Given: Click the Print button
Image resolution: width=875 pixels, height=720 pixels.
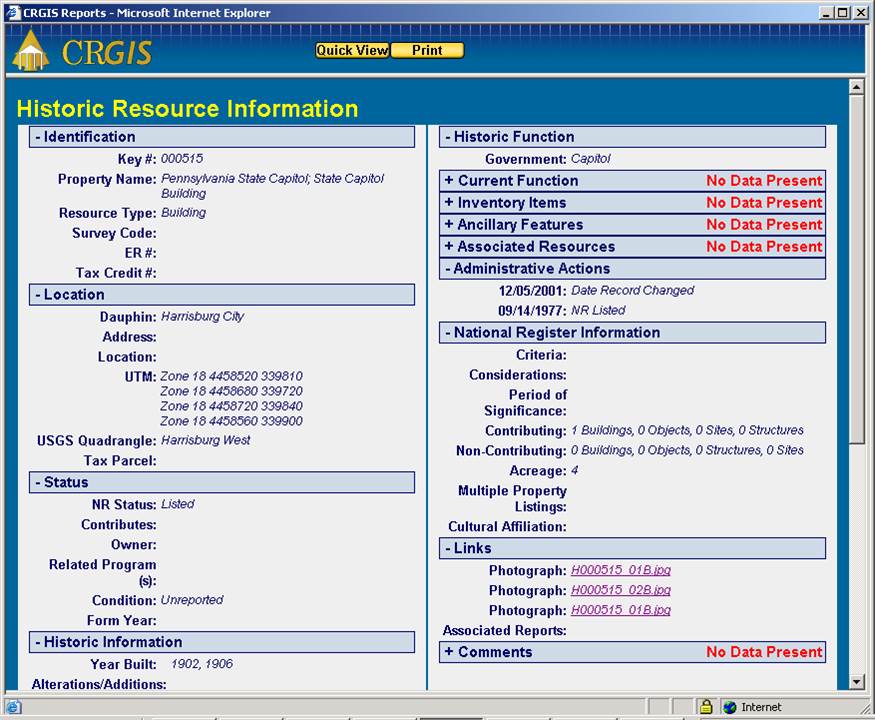Looking at the screenshot, I should click(427, 50).
